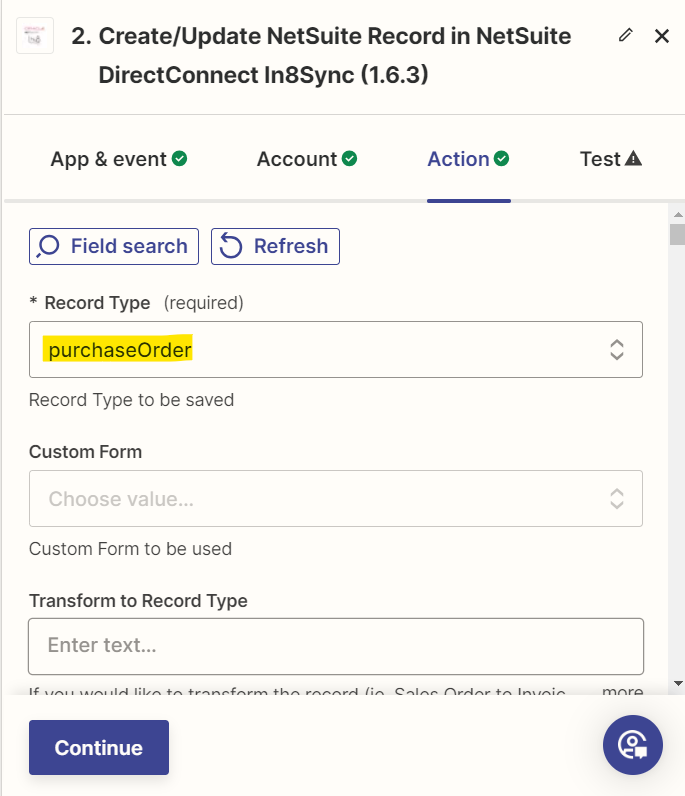
Task: Click the scrollbar down arrow
Action: click(x=677, y=682)
